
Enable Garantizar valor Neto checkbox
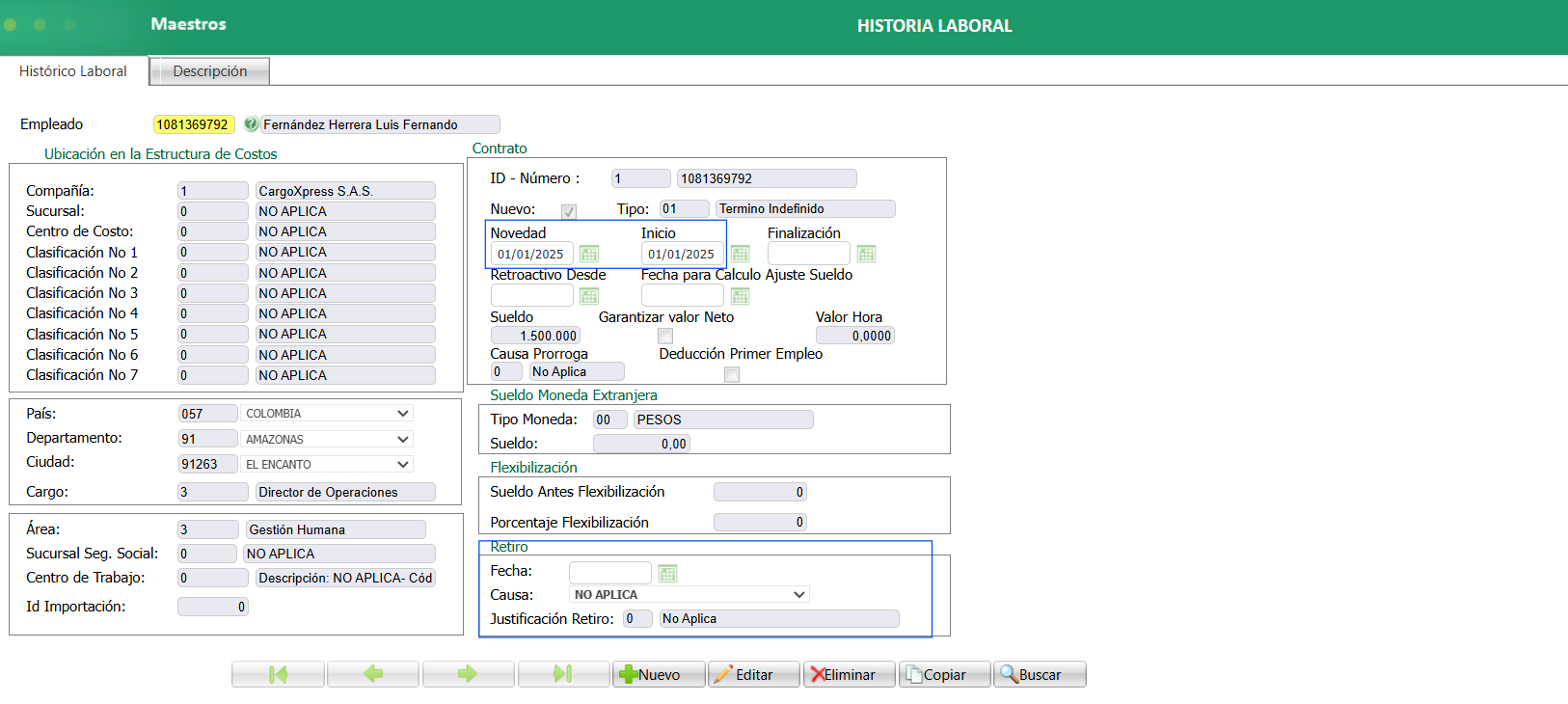click(x=665, y=337)
